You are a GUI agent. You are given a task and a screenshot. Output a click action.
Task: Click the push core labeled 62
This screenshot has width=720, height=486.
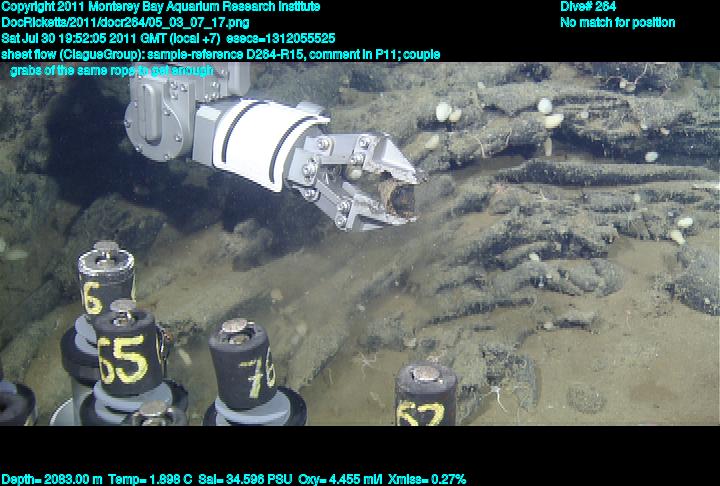[x=425, y=395]
